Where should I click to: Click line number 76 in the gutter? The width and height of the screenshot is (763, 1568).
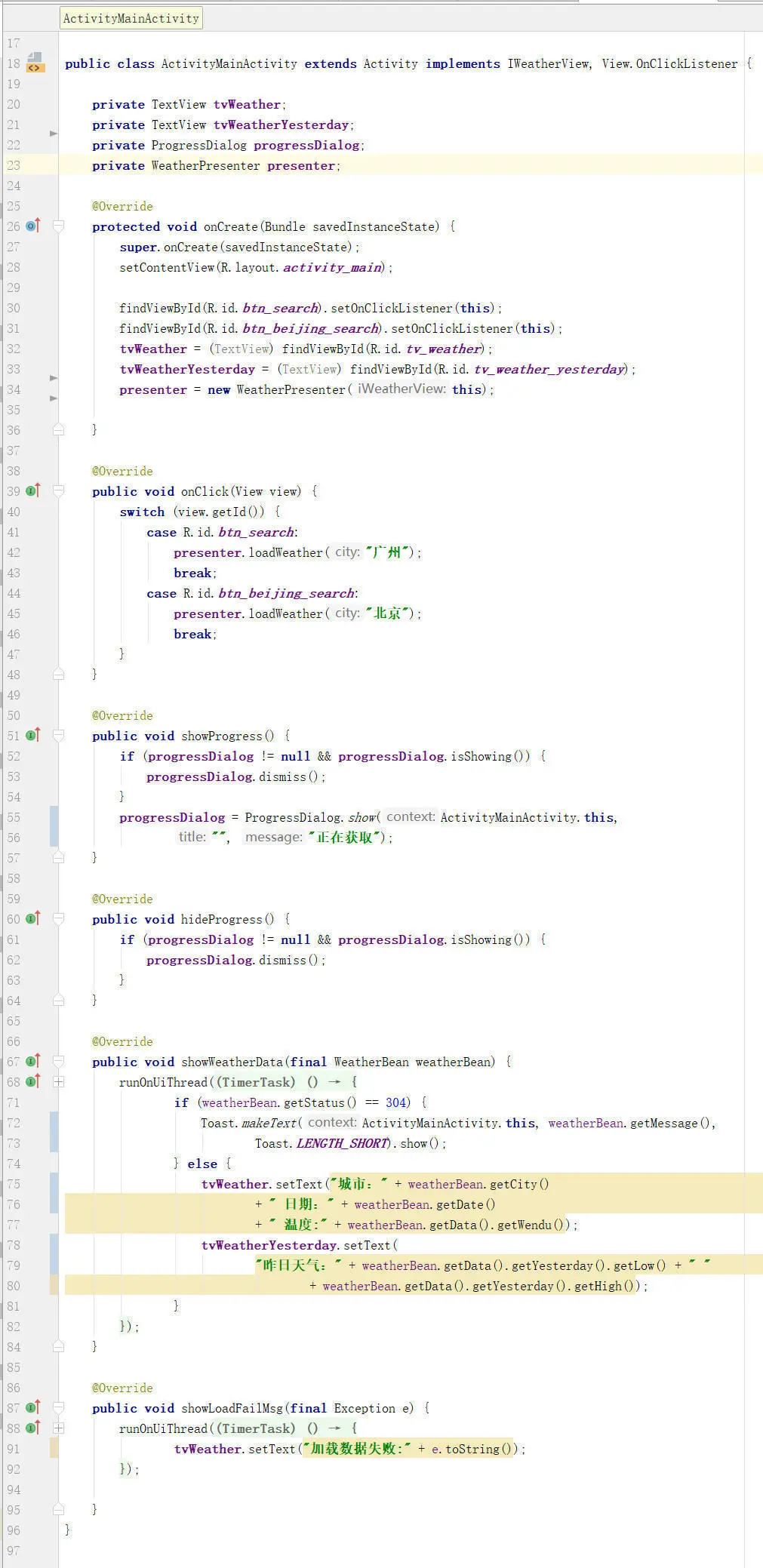tap(14, 1204)
